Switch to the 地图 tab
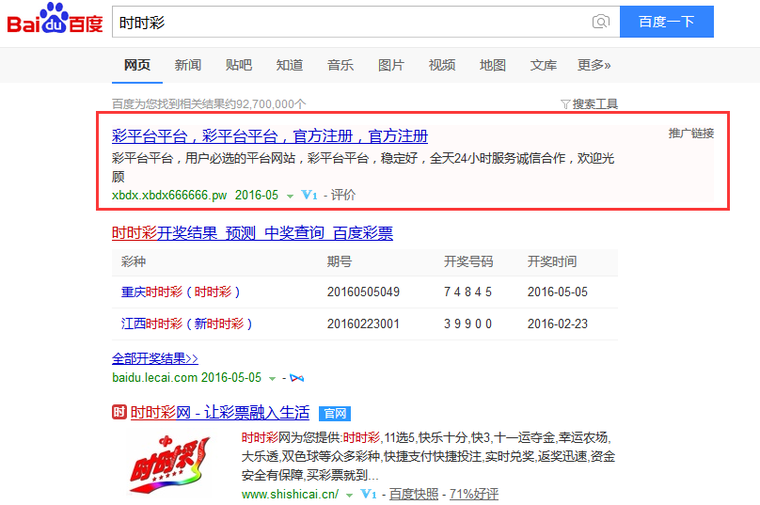The image size is (760, 505). click(492, 65)
